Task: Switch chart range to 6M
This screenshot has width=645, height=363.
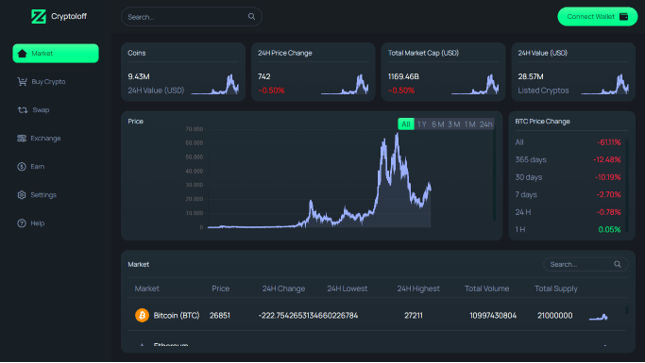Action: [x=438, y=124]
